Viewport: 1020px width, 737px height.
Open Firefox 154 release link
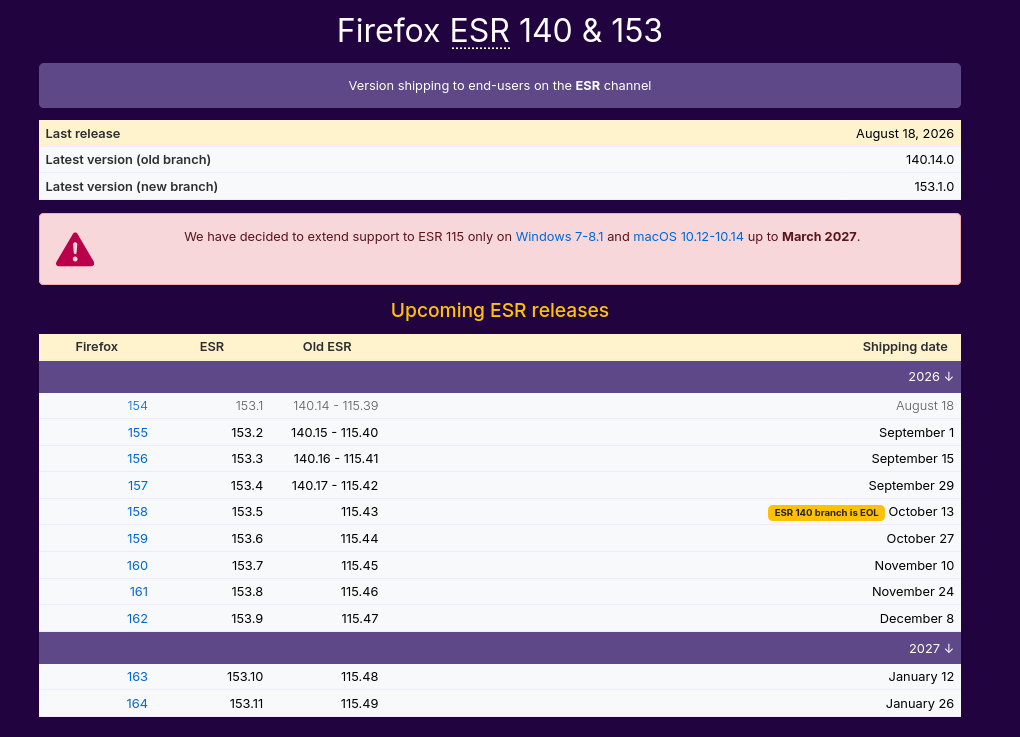tap(137, 406)
